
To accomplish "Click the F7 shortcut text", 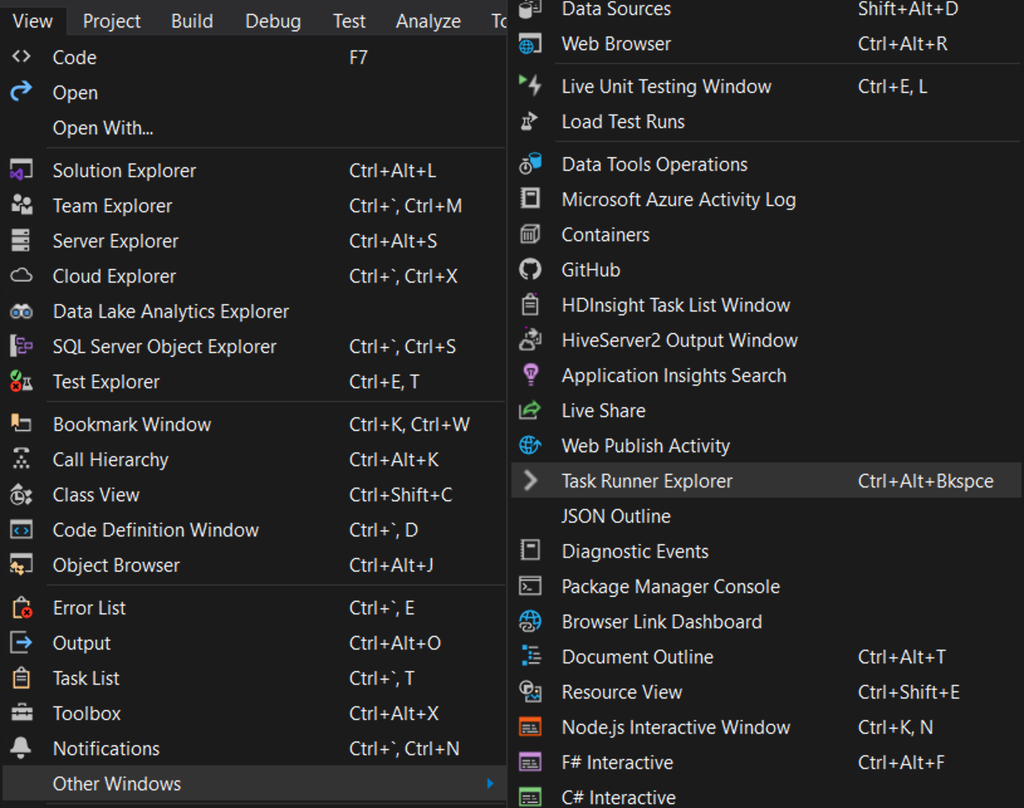I will (358, 57).
